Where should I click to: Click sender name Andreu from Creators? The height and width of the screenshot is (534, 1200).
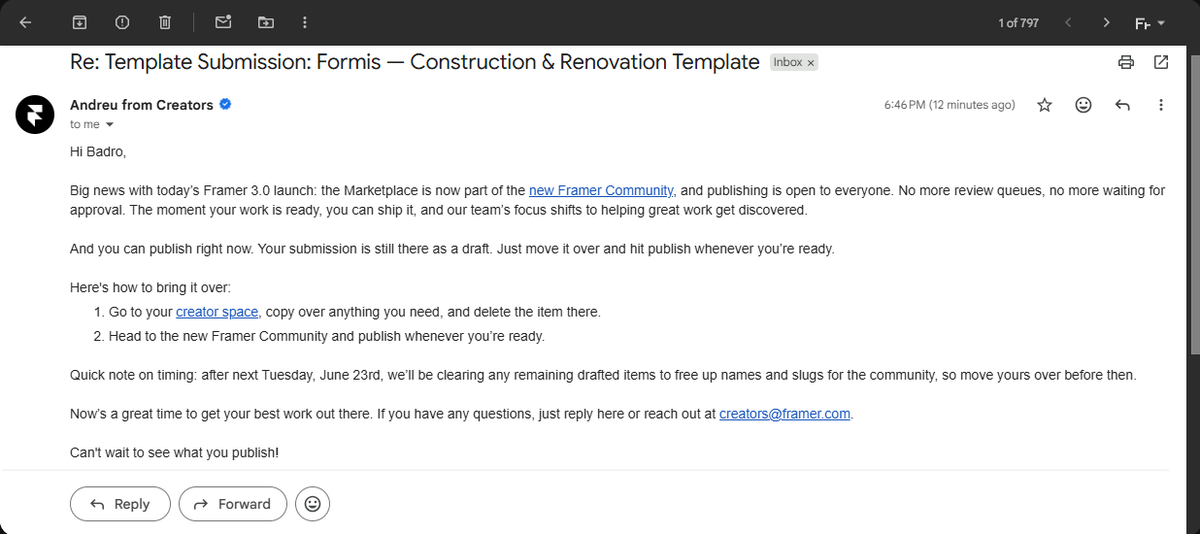tap(141, 104)
